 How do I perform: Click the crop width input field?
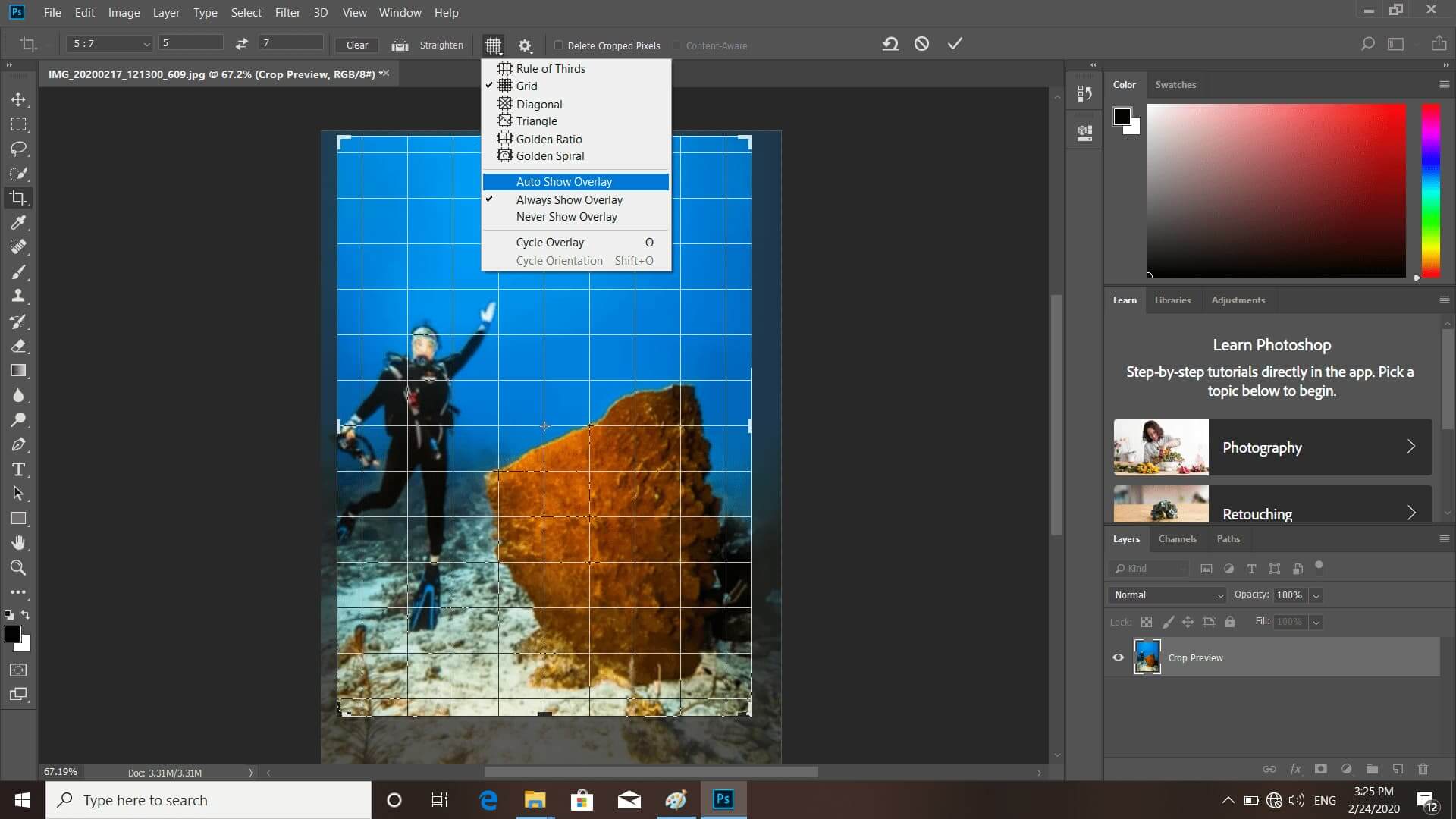190,43
